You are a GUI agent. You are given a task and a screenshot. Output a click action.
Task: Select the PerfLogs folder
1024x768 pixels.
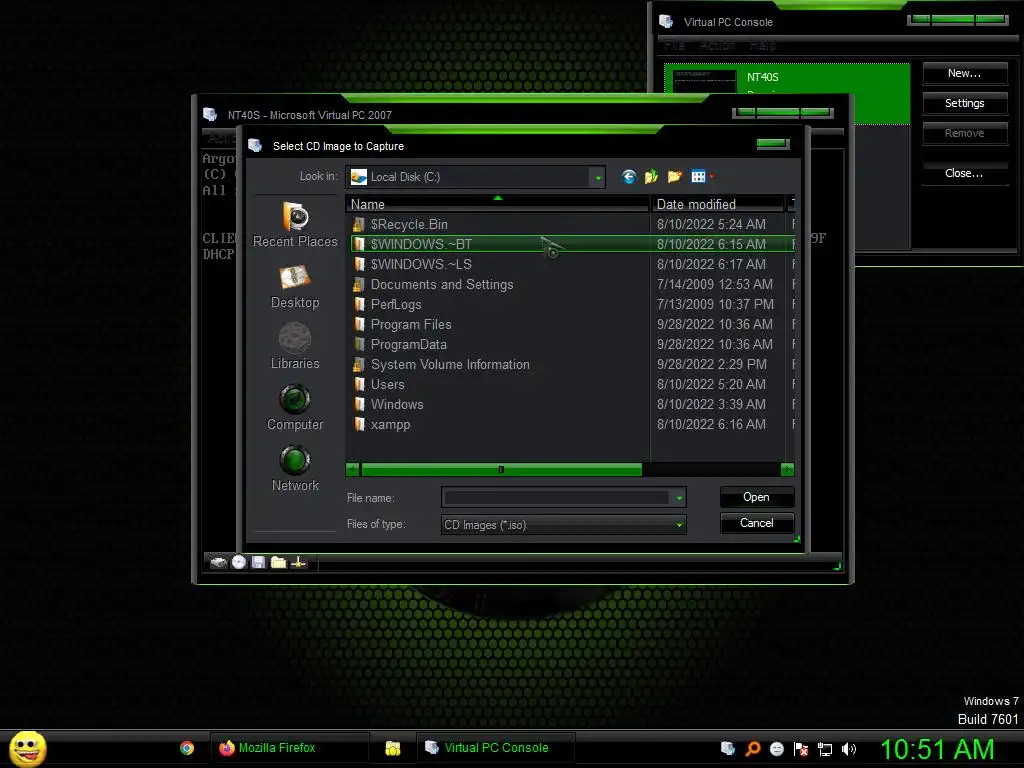(396, 304)
